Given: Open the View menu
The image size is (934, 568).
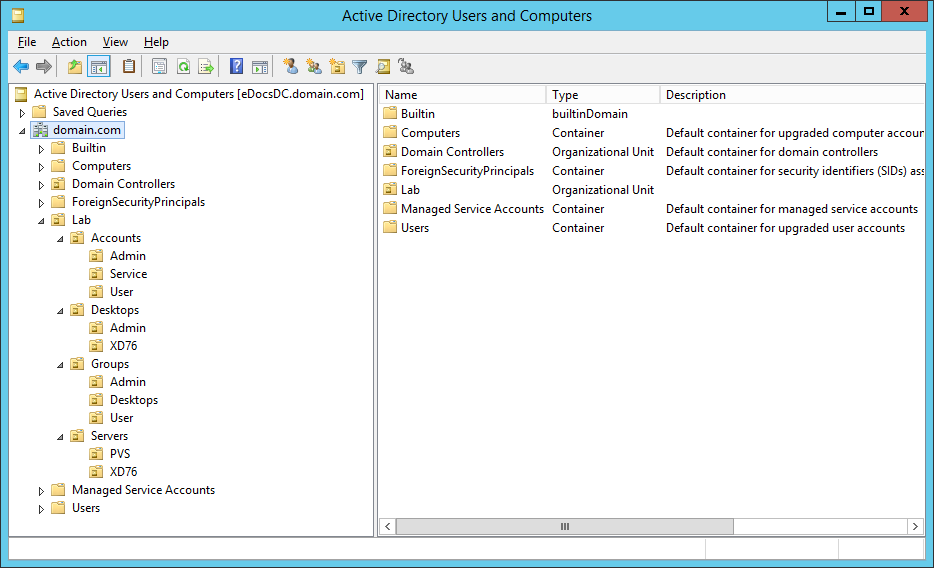Looking at the screenshot, I should coord(115,42).
